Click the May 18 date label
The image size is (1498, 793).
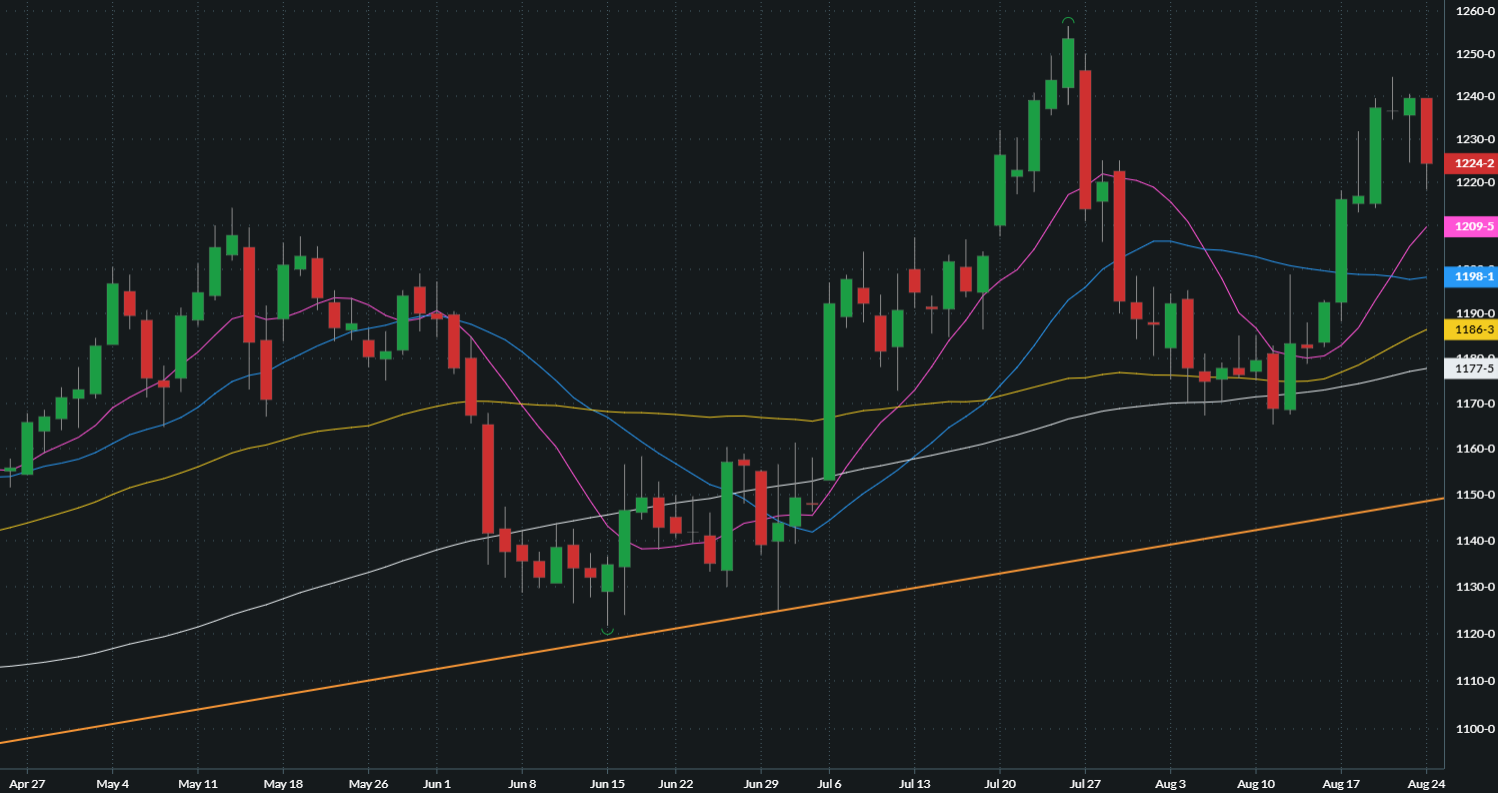285,783
